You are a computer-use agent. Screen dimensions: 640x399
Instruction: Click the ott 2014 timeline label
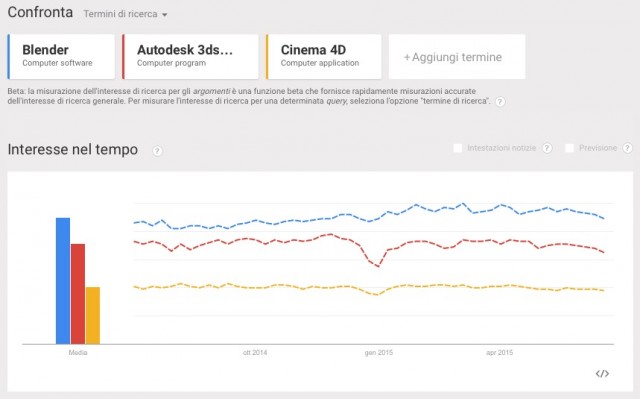pos(255,352)
